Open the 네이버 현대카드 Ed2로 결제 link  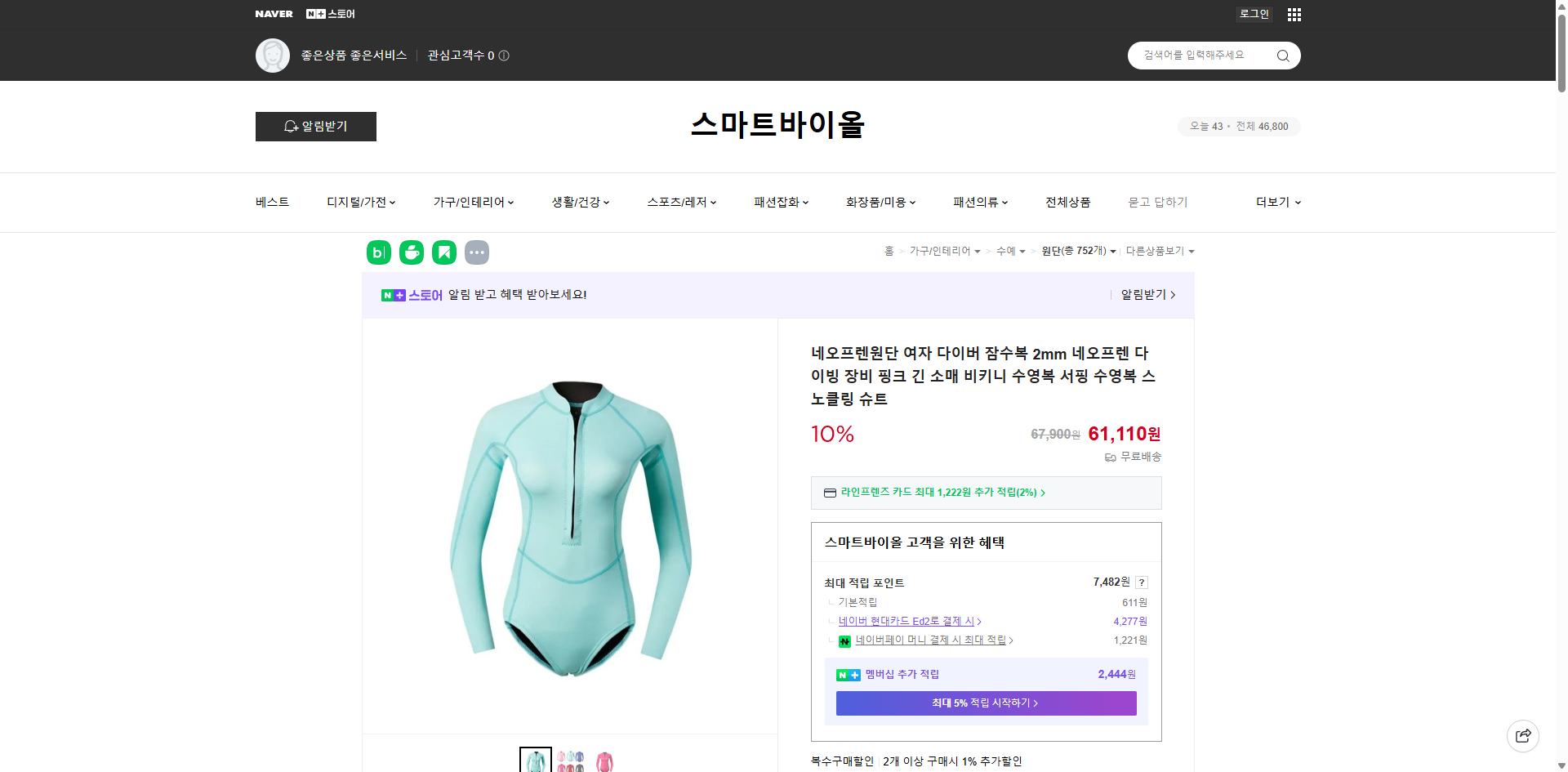[x=908, y=621]
